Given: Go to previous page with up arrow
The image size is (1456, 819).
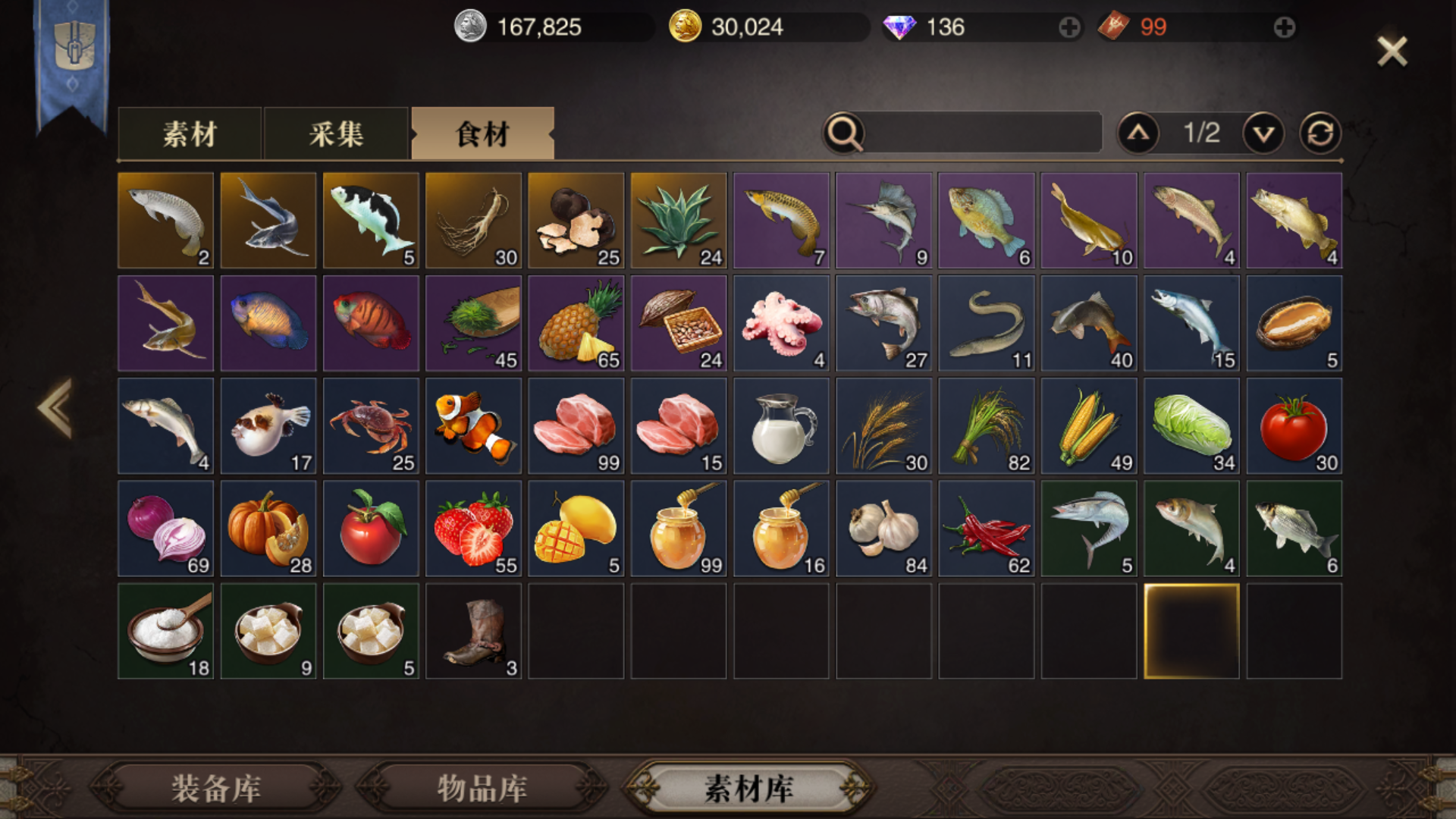Looking at the screenshot, I should (1138, 133).
